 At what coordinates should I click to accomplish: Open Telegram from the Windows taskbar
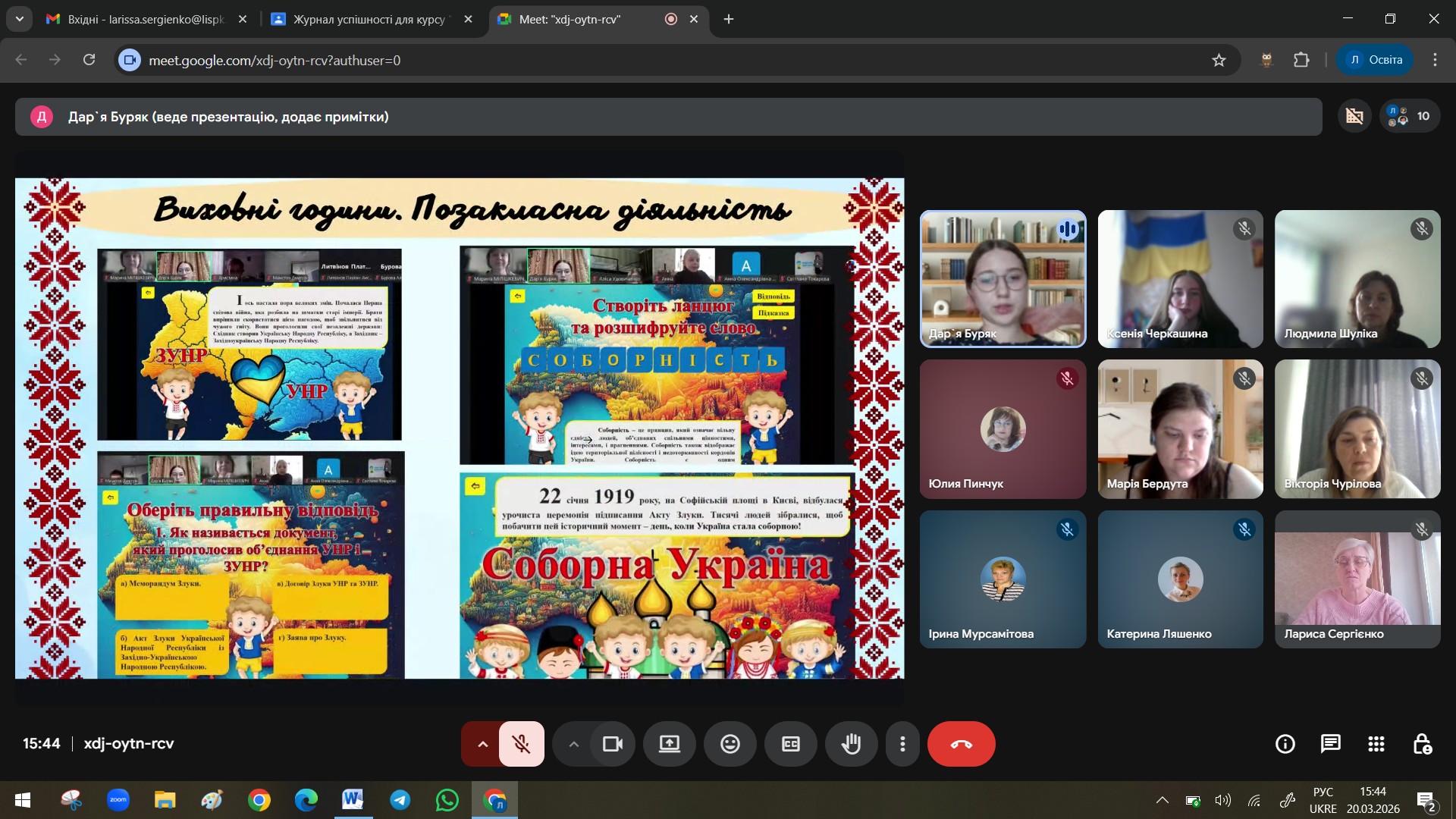(400, 800)
